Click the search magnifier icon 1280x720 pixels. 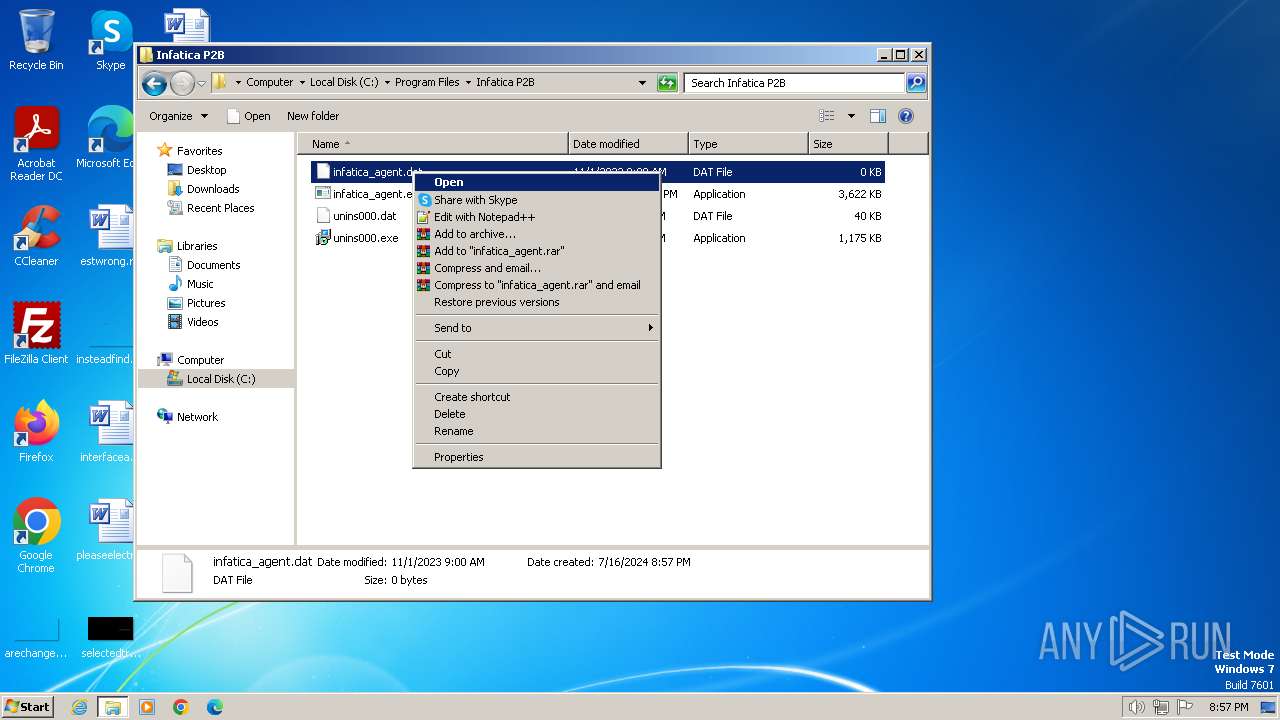click(916, 83)
